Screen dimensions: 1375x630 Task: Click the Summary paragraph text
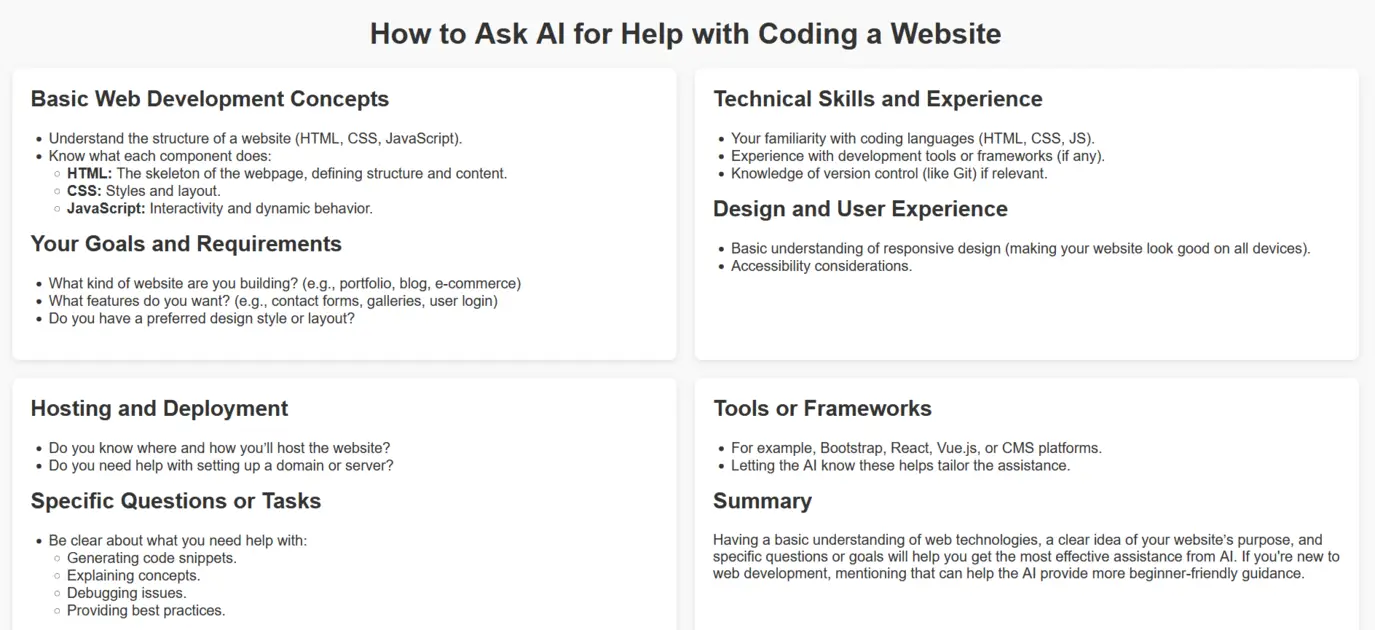coord(1026,557)
